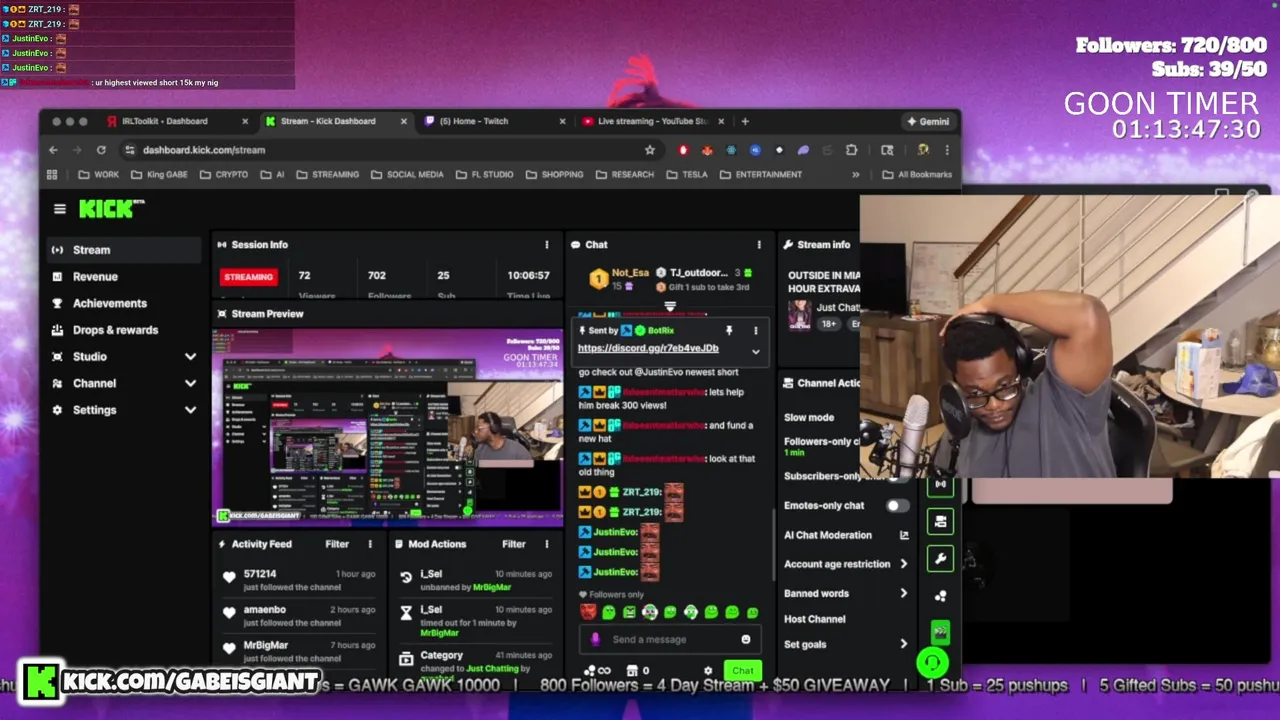Click amaenbo follower entry

[x=299, y=616]
